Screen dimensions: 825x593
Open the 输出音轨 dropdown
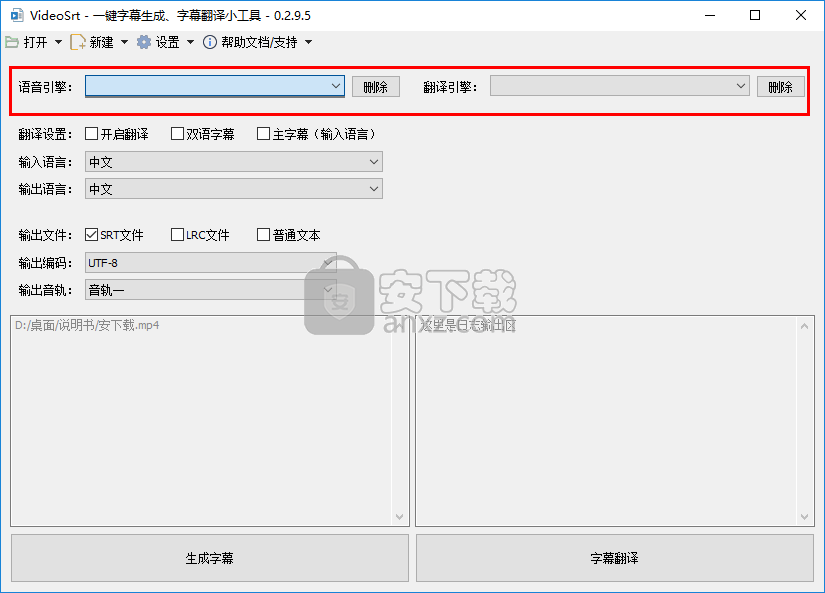click(210, 290)
